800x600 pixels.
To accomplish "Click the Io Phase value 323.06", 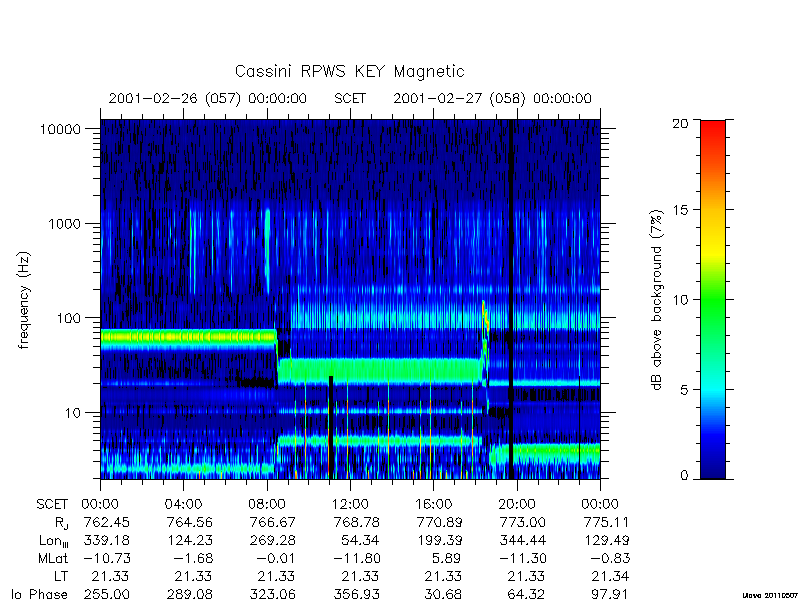I will [273, 594].
